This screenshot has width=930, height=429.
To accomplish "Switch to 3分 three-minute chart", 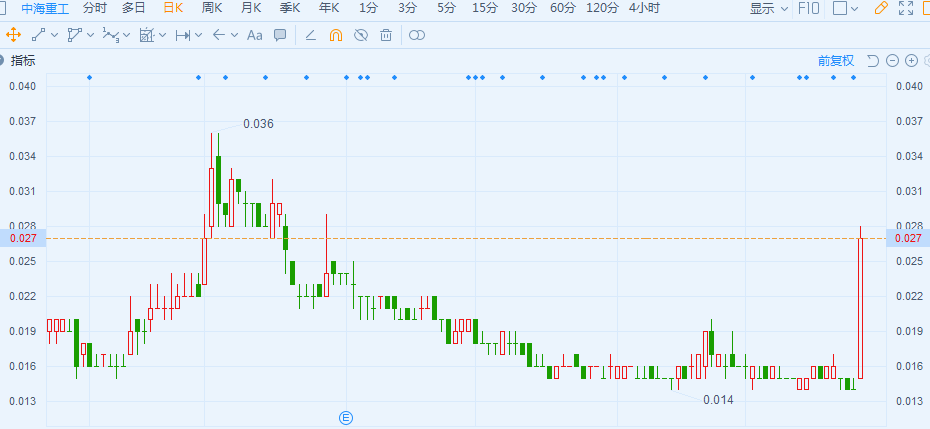I will click(x=407, y=8).
